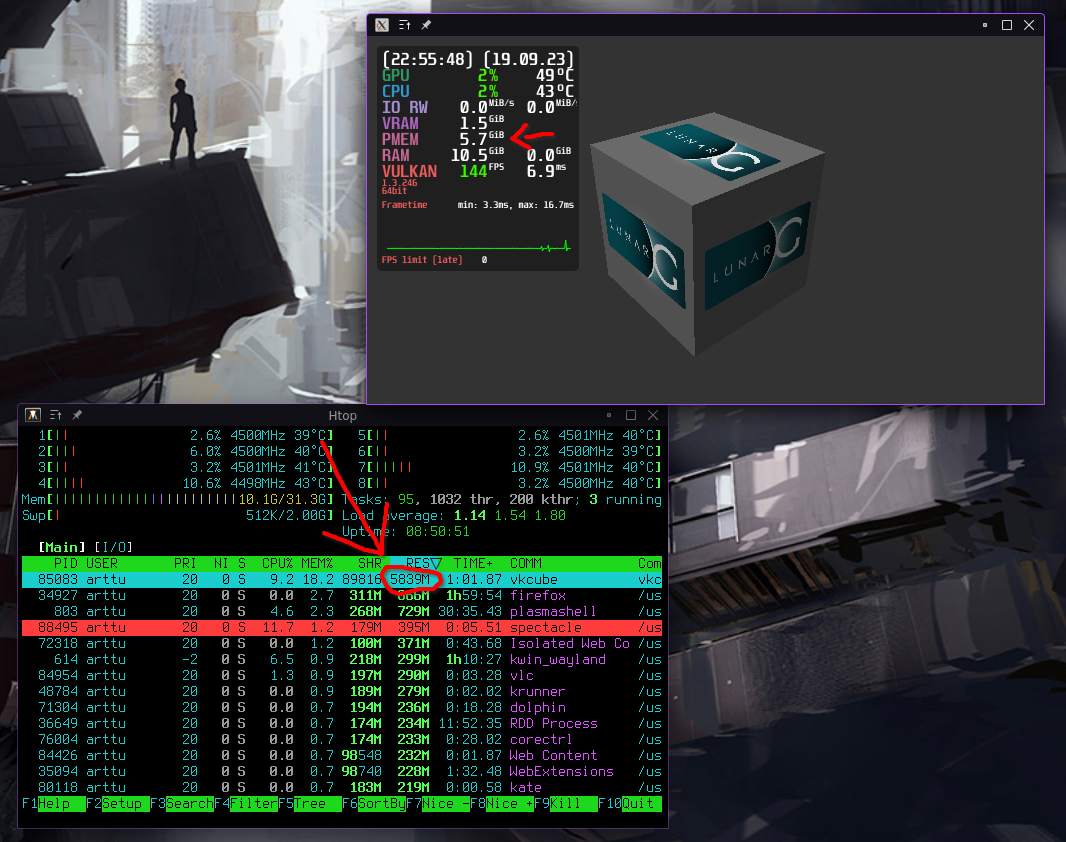
Task: Enable keep-above via Htop's titlebar arrow icon
Action: (55, 414)
